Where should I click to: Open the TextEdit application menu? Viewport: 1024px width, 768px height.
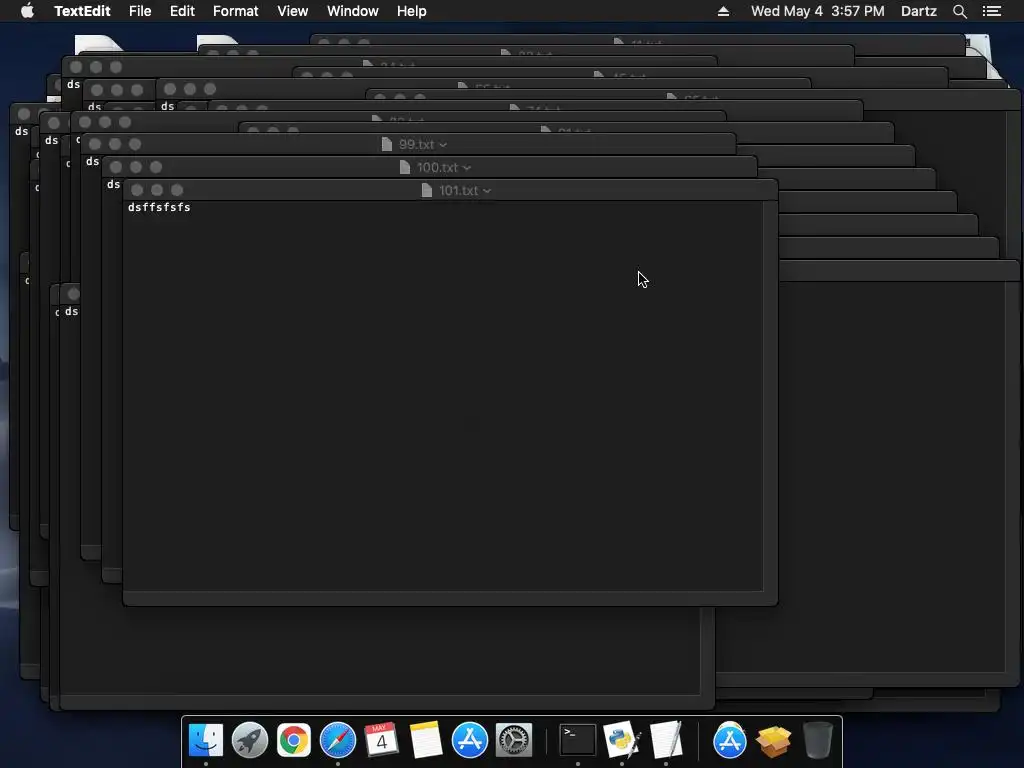click(x=82, y=11)
